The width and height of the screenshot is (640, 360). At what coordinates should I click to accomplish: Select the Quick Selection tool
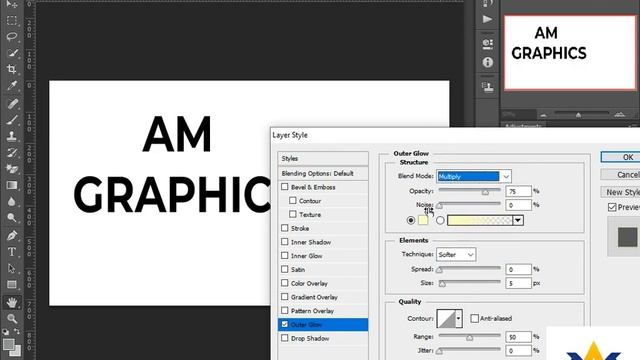point(11,53)
